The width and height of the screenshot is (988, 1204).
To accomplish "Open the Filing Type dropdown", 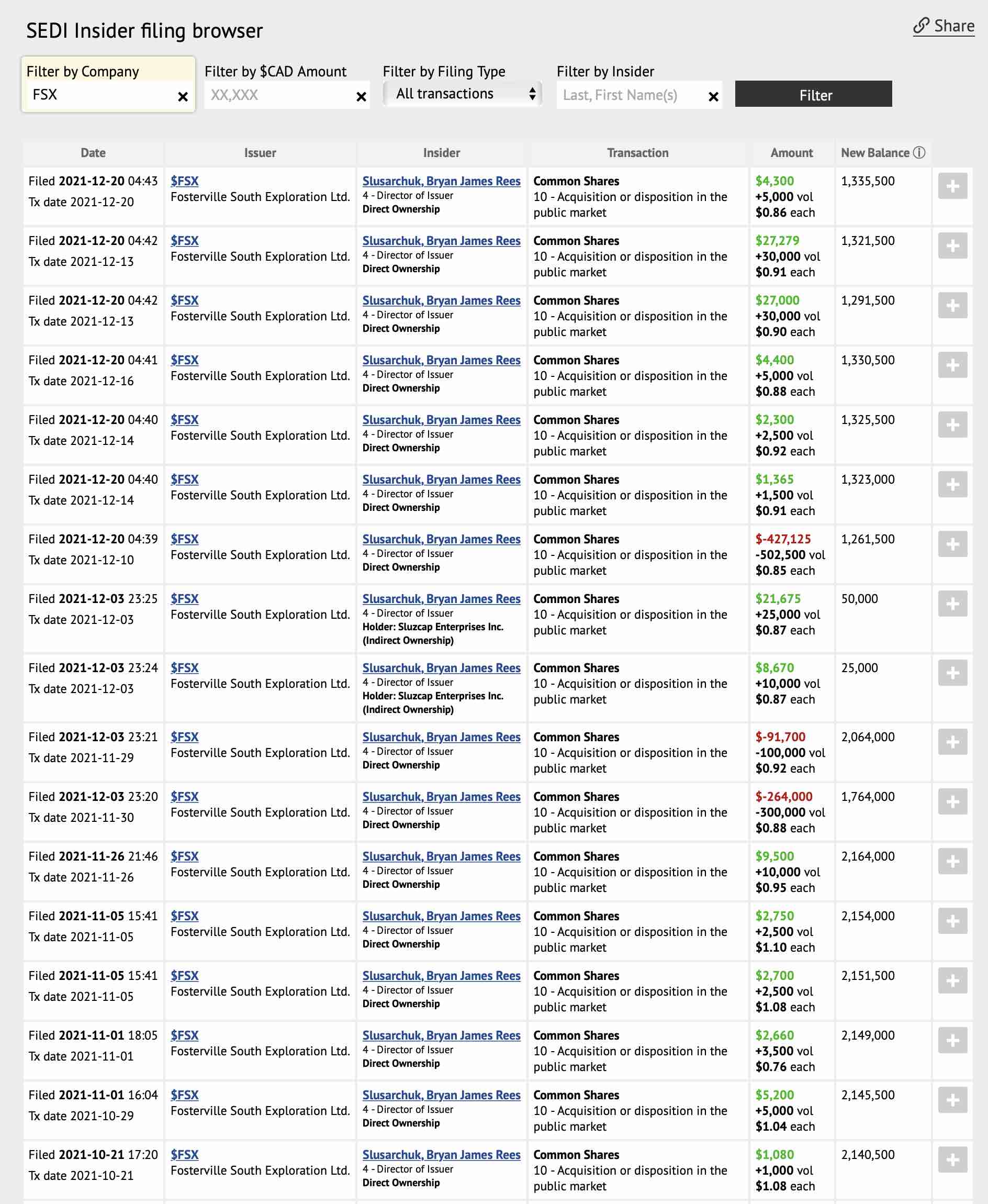I will coord(462,94).
